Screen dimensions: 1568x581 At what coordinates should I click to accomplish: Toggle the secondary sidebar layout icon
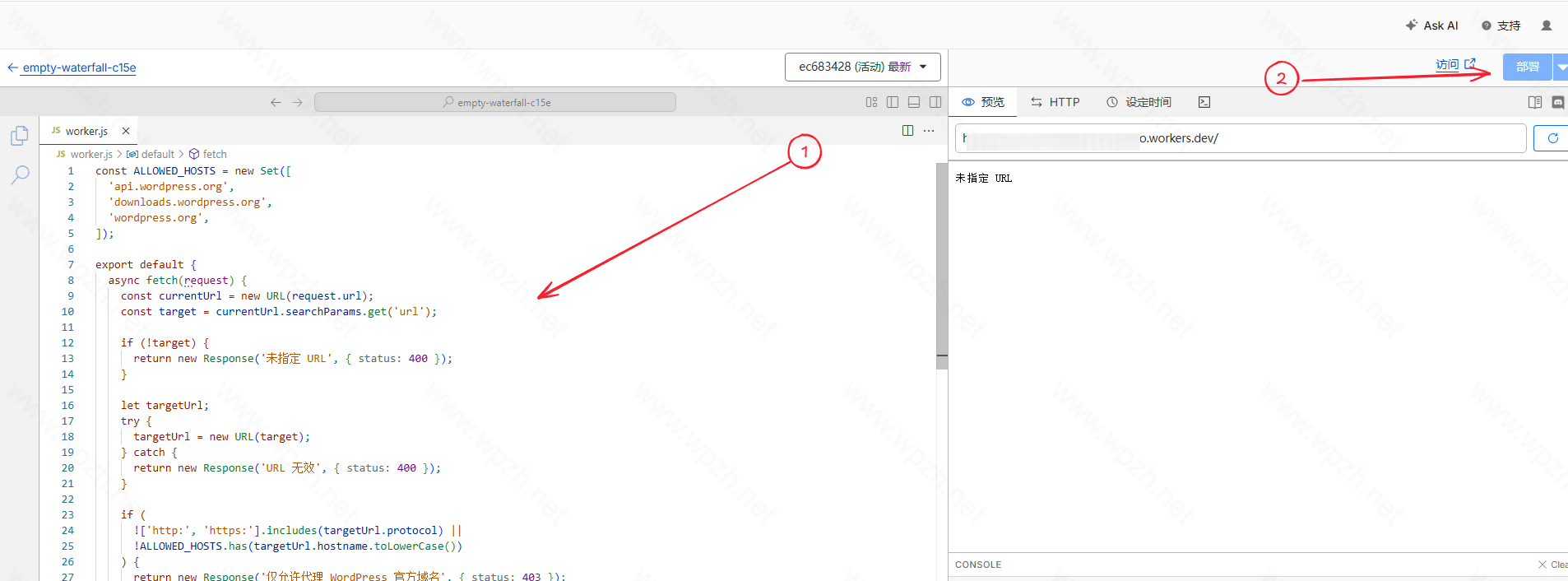coord(935,102)
